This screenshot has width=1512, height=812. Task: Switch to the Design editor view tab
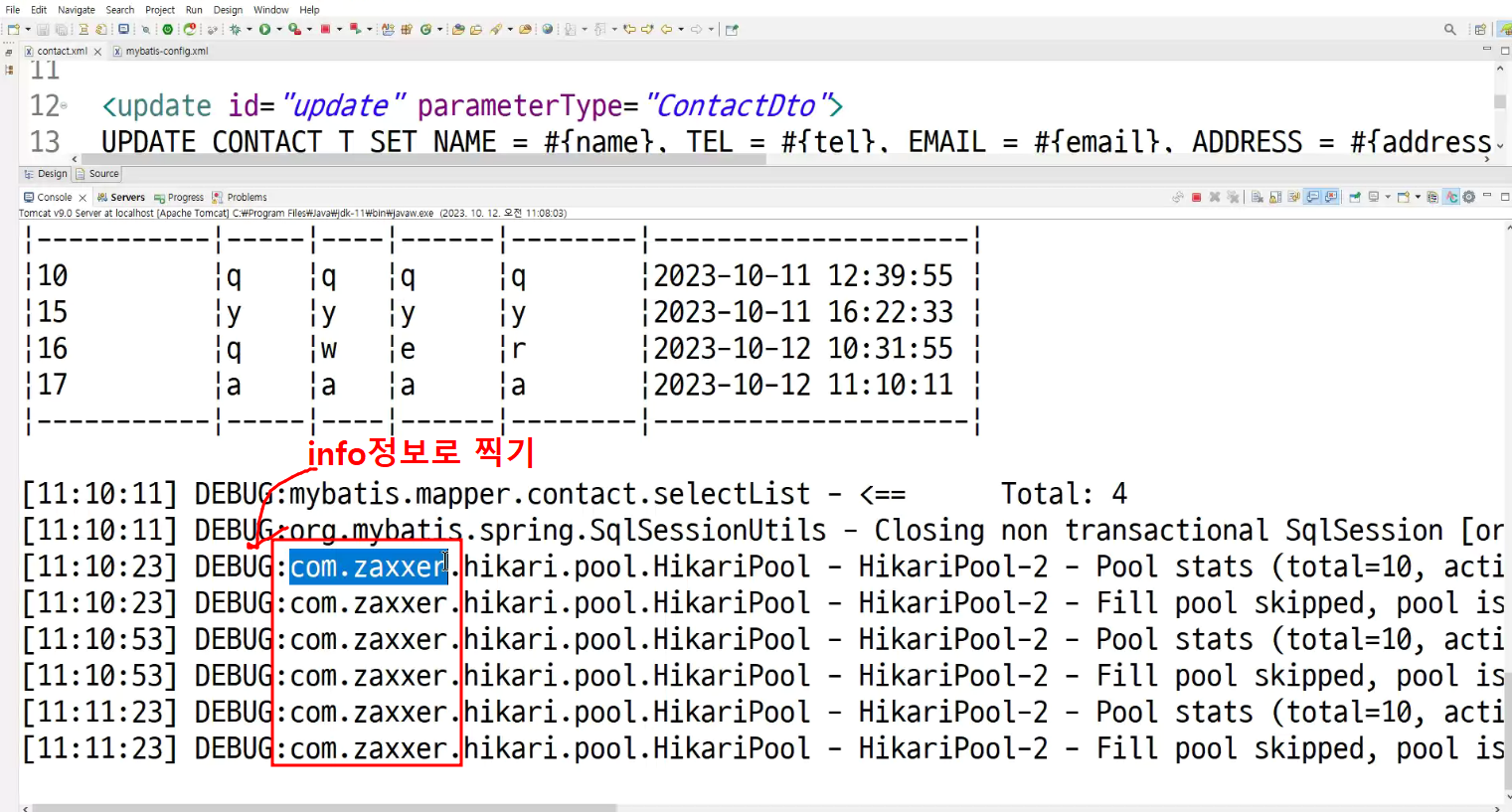pos(46,174)
